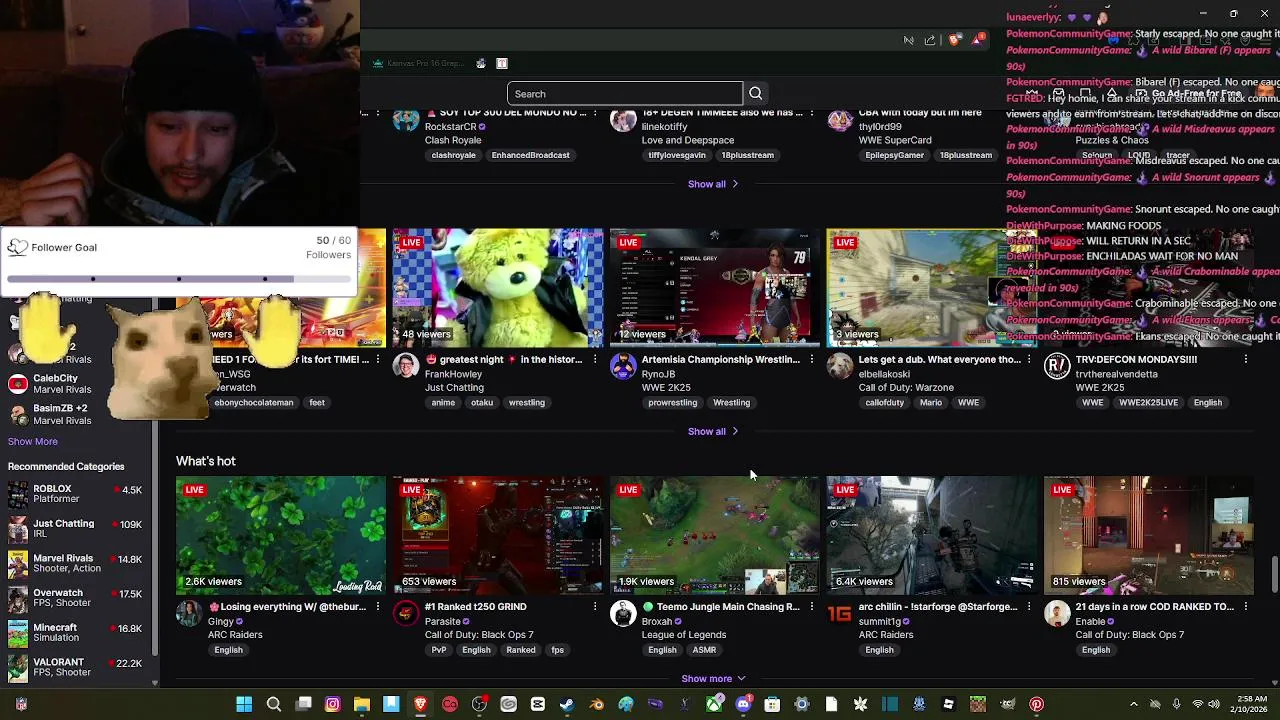1280x720 pixels.
Task: Open Steam from the taskbar
Action: 567,705
